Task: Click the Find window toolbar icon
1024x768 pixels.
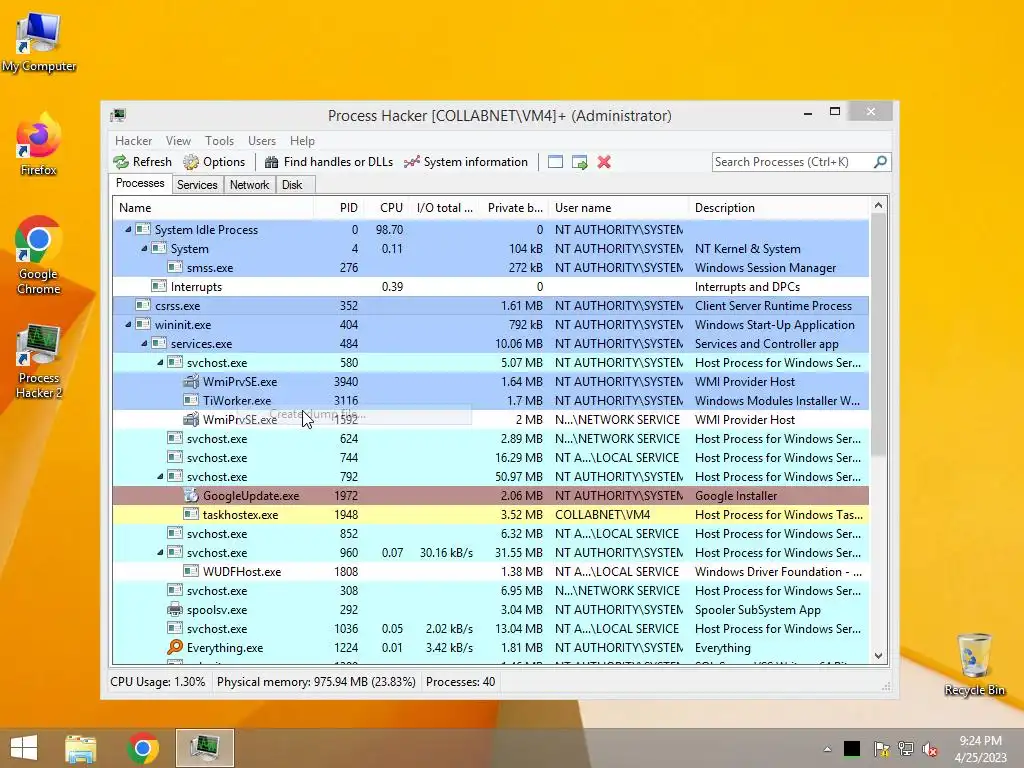Action: tap(555, 162)
